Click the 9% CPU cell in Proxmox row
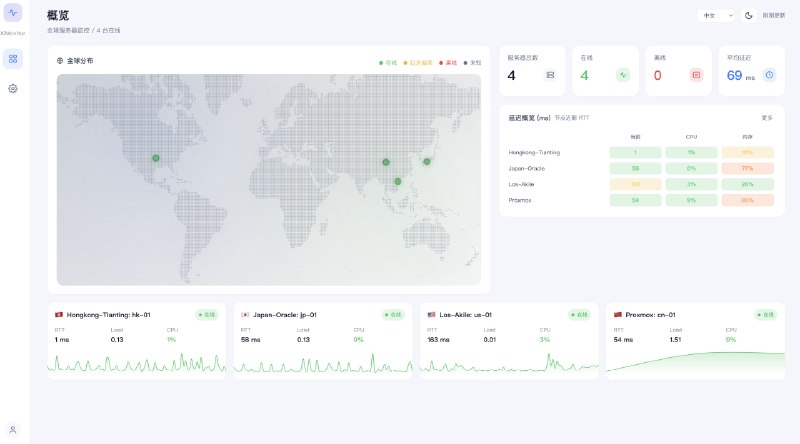800x444 pixels. [691, 200]
